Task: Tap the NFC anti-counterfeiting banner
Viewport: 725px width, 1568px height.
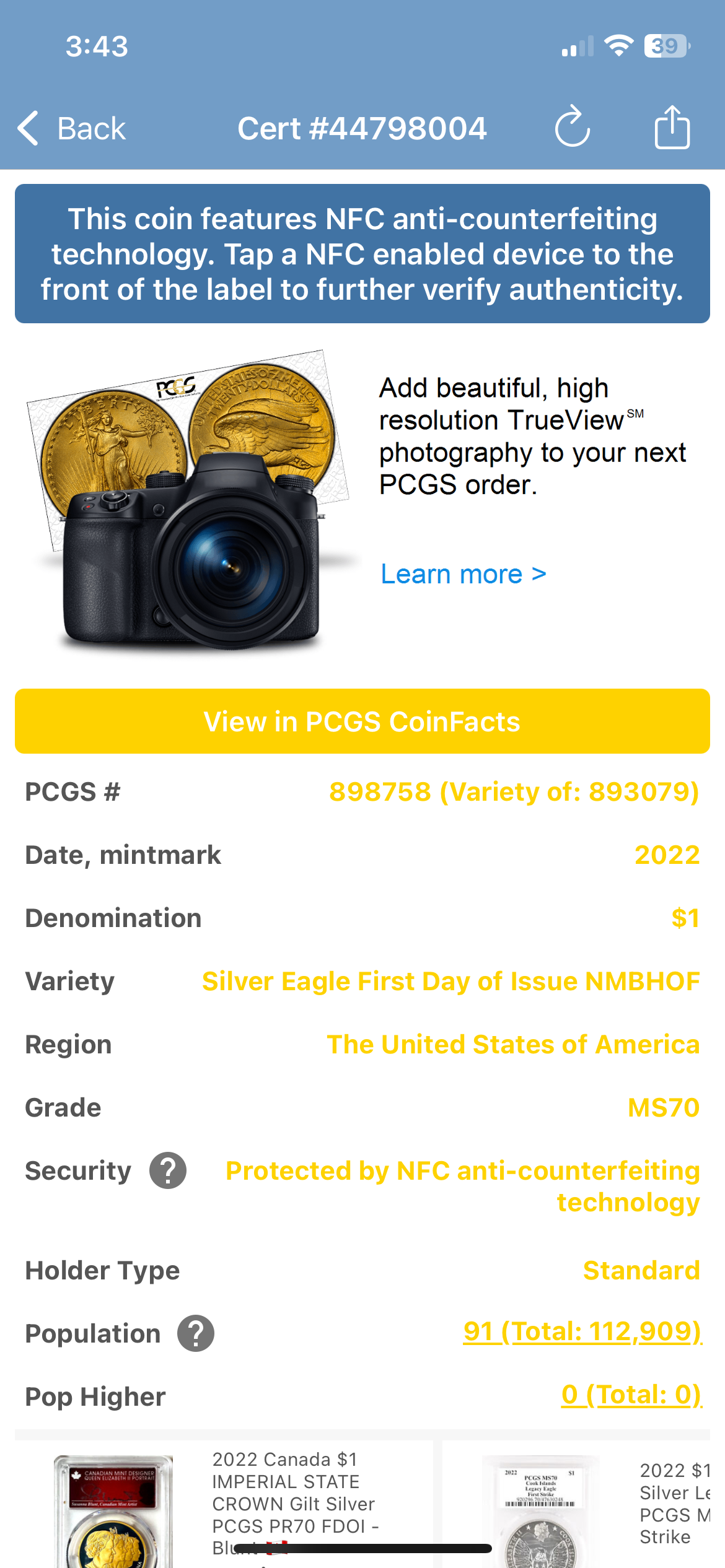Action: coord(362,253)
